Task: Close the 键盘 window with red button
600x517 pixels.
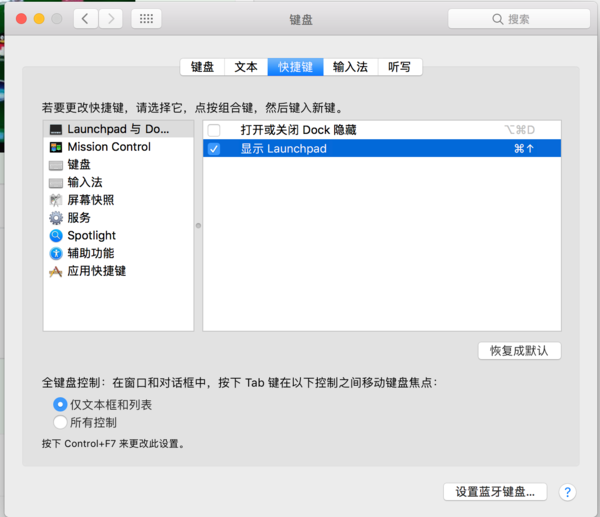Action: point(21,19)
